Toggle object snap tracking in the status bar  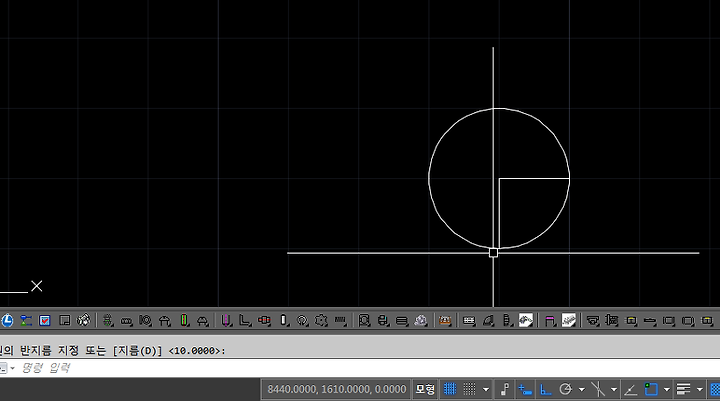630,390
